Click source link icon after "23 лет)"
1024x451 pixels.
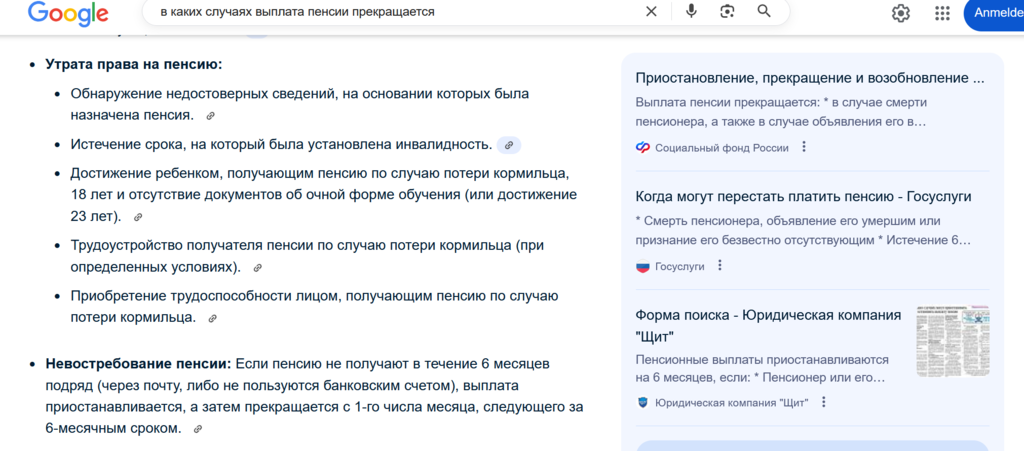pyautogui.click(x=138, y=217)
